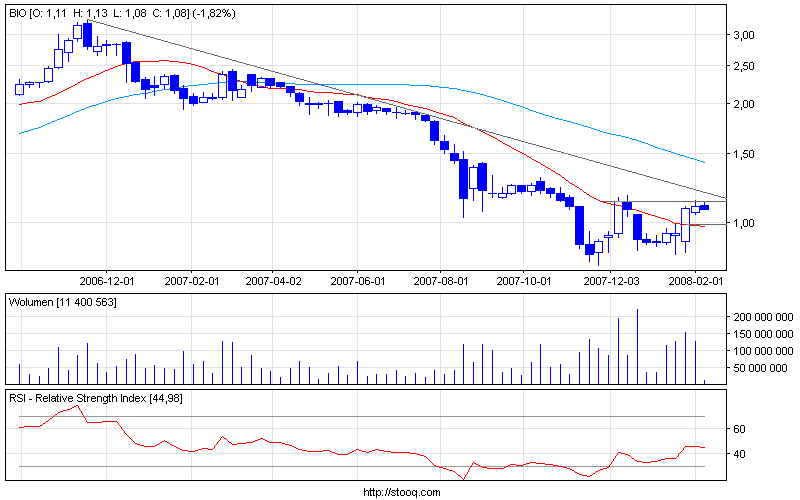
Task: Click the 2,50 price axis label
Action: (744, 66)
